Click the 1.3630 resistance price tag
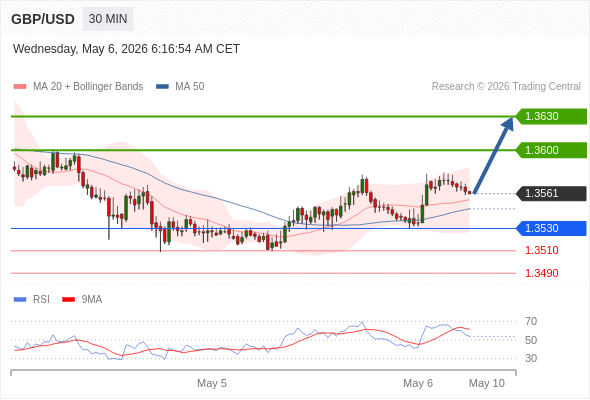 551,116
